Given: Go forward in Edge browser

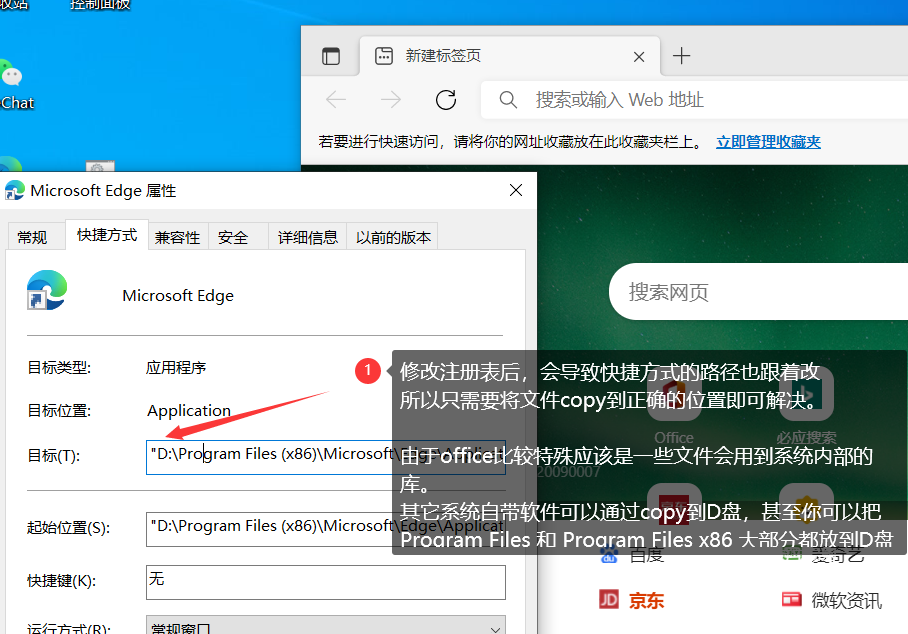Looking at the screenshot, I should click(x=391, y=100).
